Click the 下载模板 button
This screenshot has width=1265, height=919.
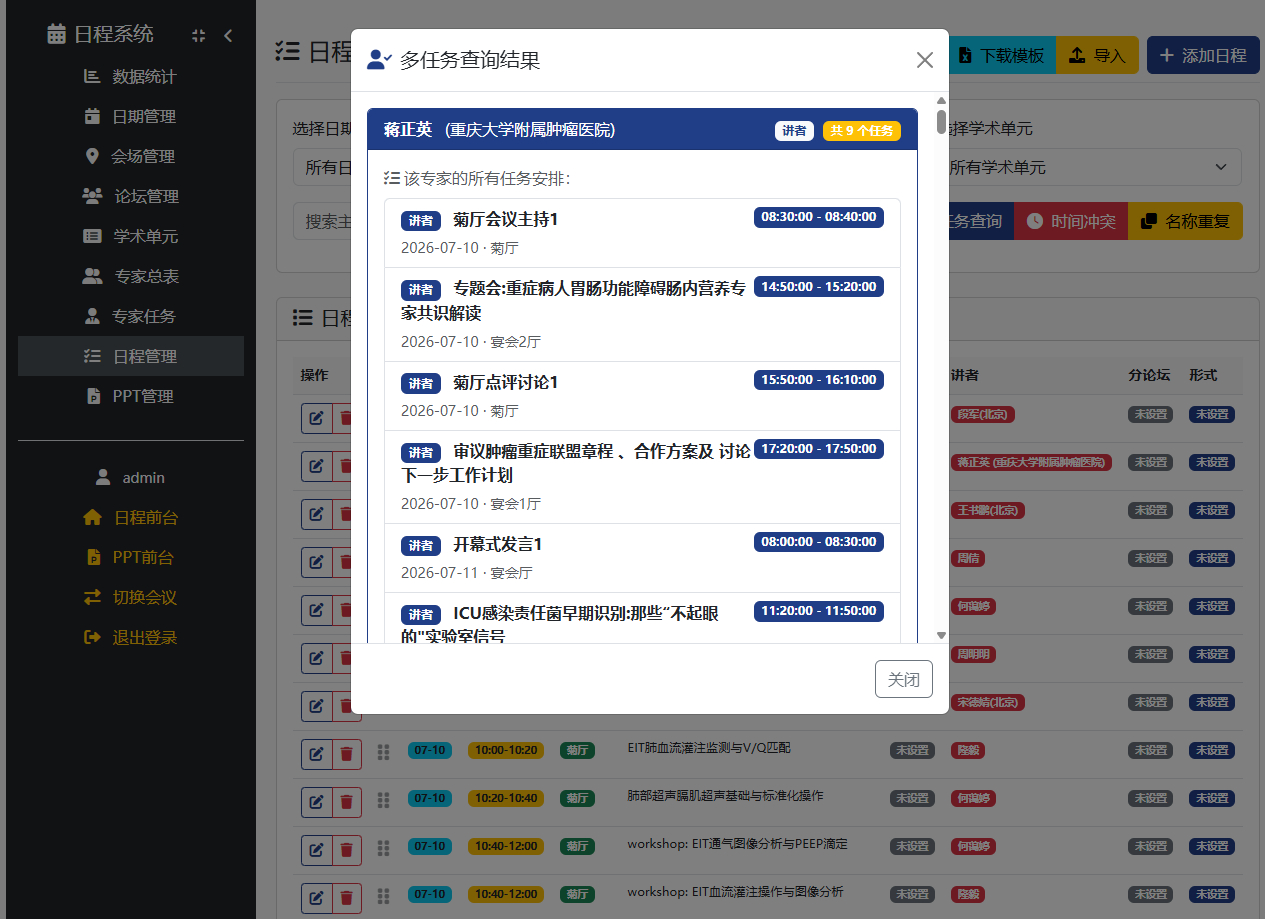pyautogui.click(x=1002, y=55)
